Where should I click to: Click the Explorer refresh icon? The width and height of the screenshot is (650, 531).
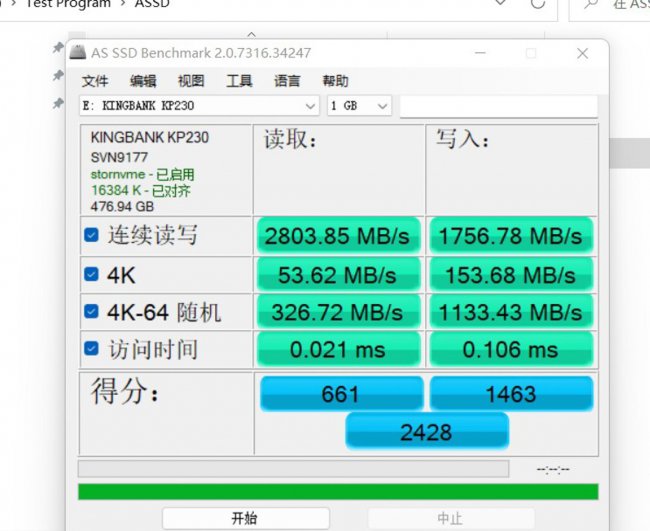point(538,3)
